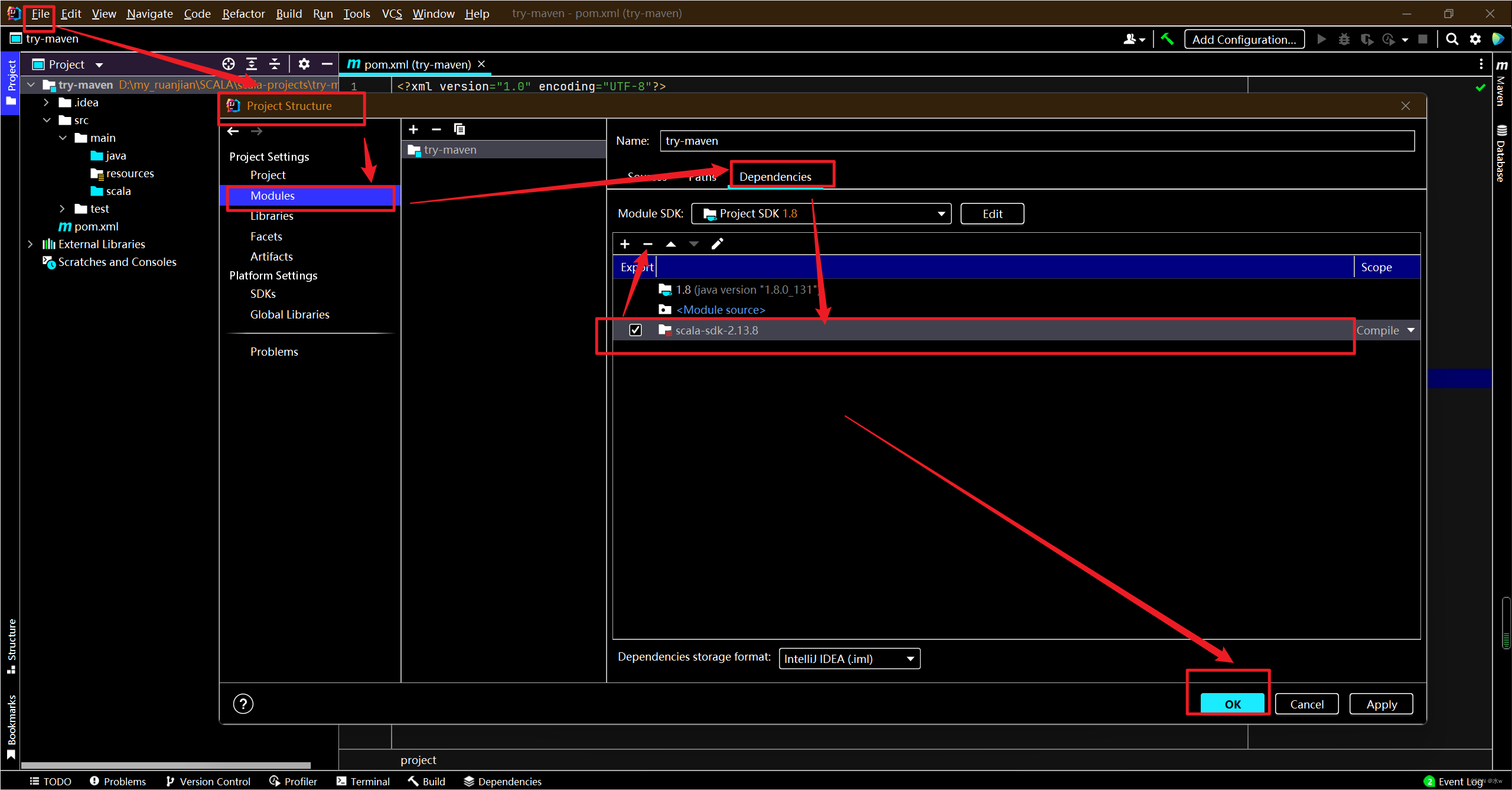Click the back arrow in Project Structure
This screenshot has height=790, width=1512.
pos(233,131)
